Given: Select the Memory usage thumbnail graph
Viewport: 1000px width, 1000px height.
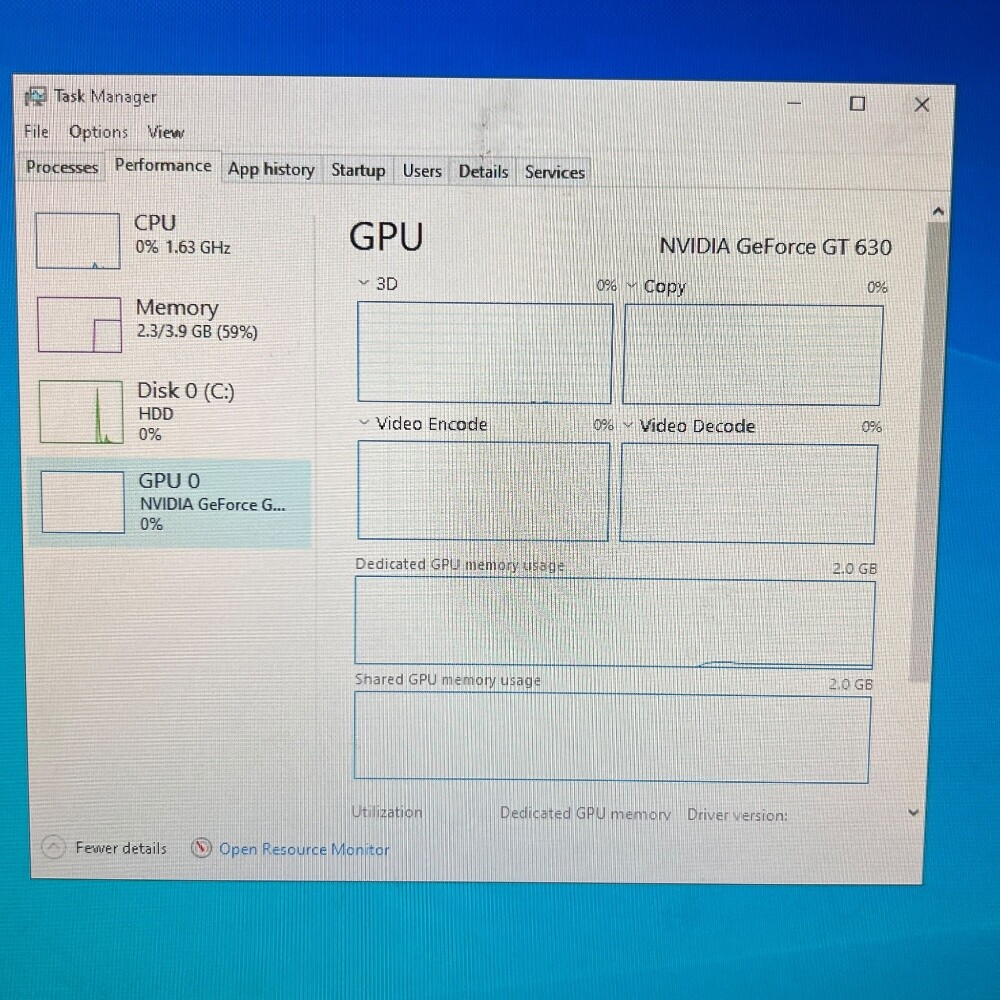Looking at the screenshot, I should tap(80, 325).
